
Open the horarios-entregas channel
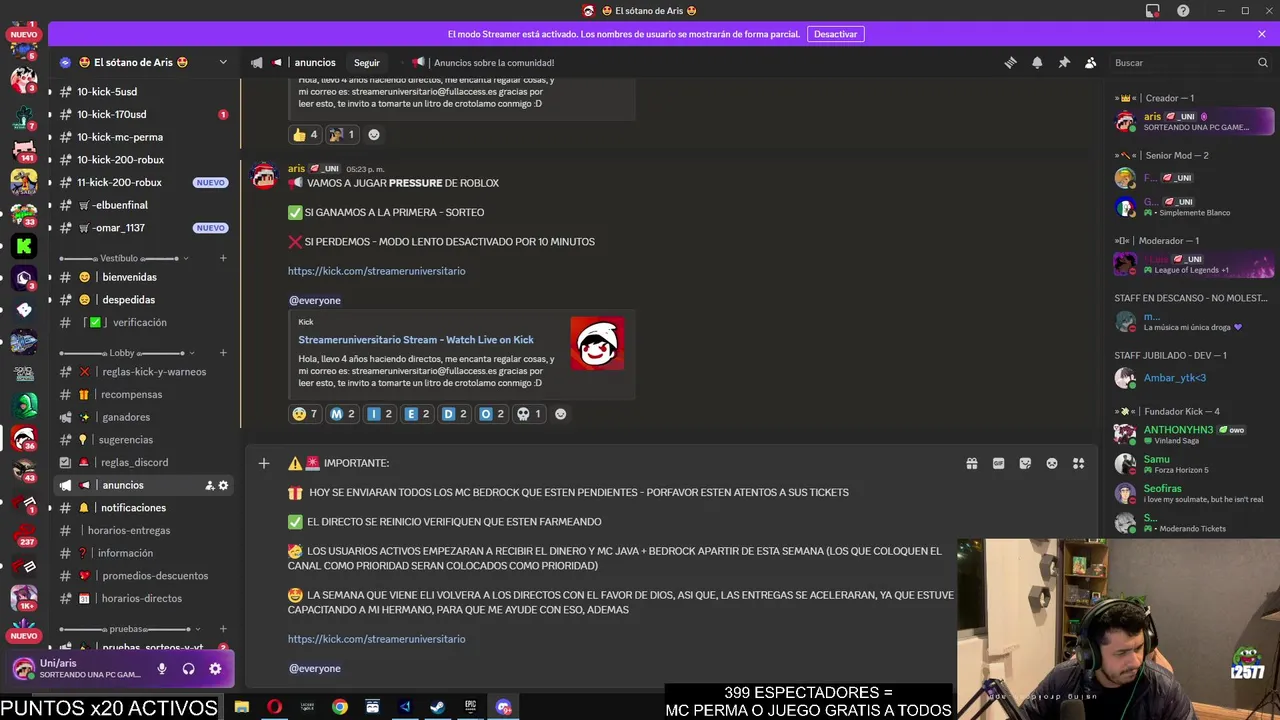(143, 530)
